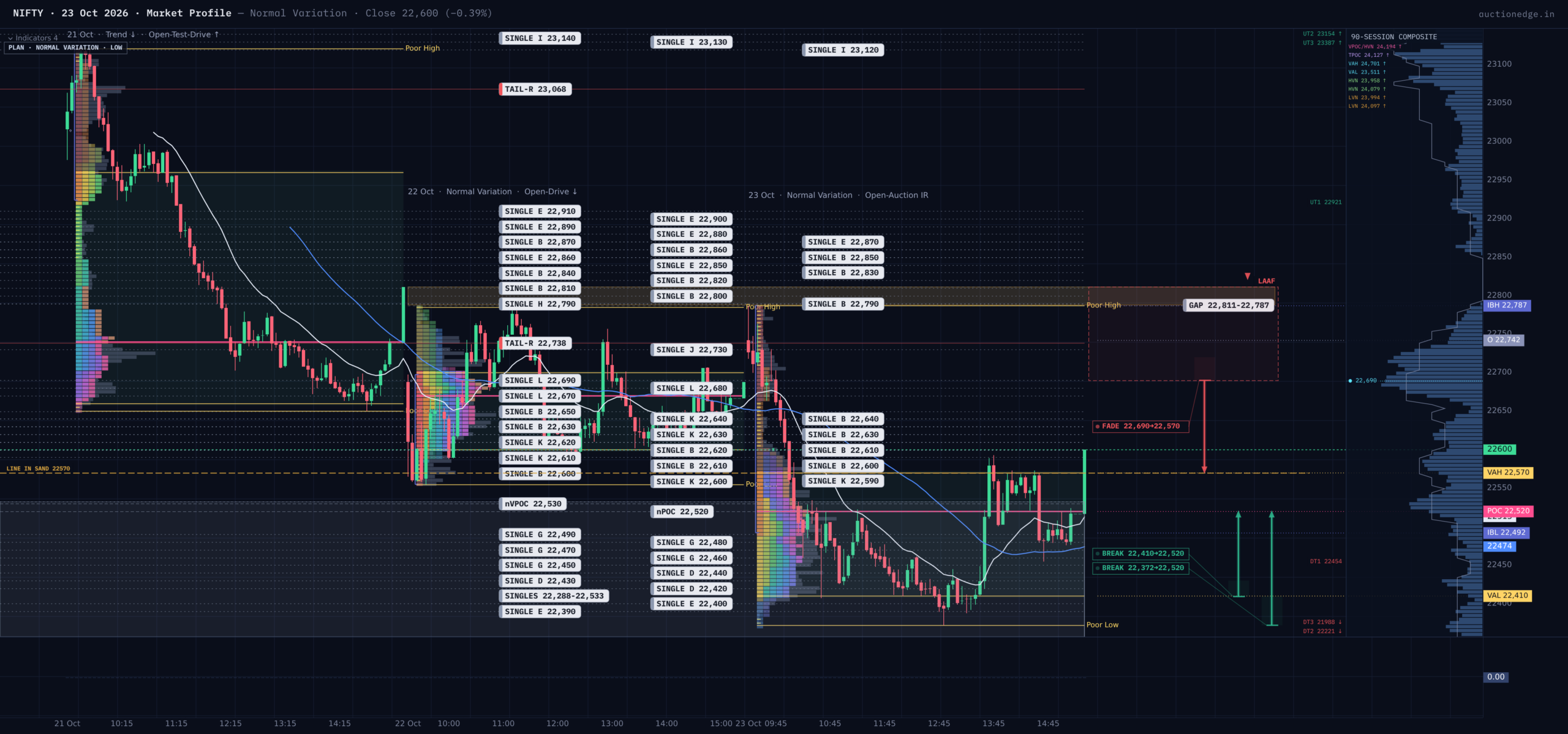1568x734 pixels.
Task: Select the TAIL-R 23,068 label
Action: tap(535, 89)
